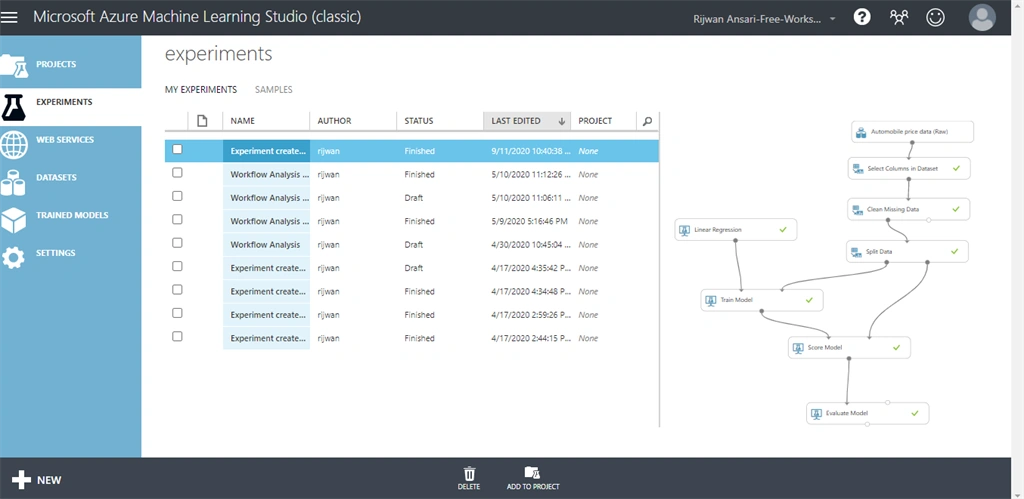
Task: Click the feedback smiley face icon
Action: tap(935, 18)
